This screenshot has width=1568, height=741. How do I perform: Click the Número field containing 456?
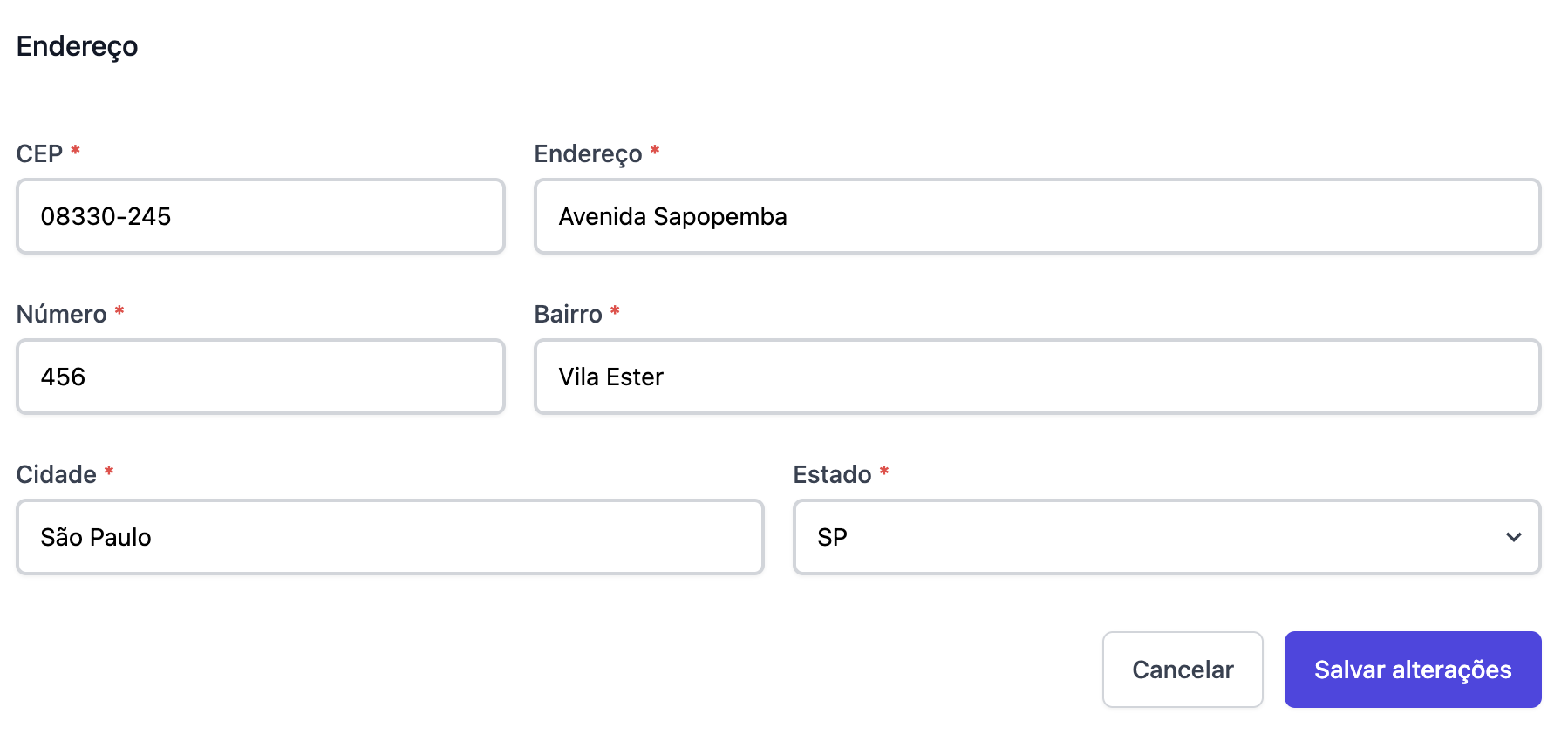point(260,377)
